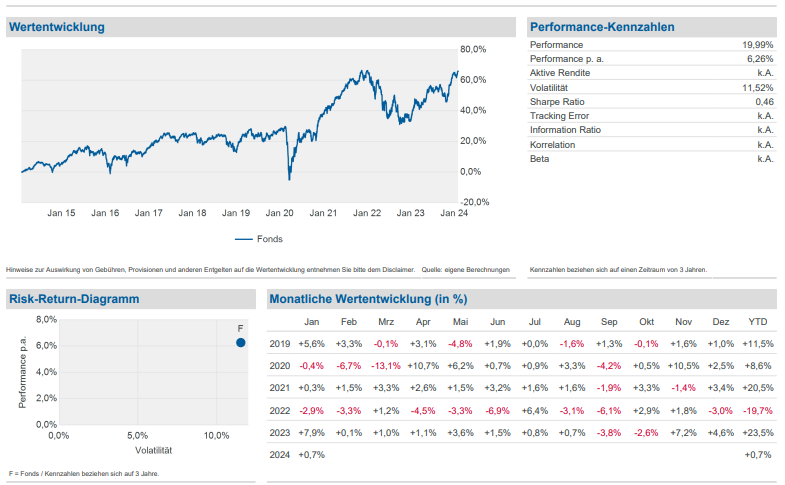Click the Sharpe Ratio row label
Screen dimensions: 785x485
point(557,102)
